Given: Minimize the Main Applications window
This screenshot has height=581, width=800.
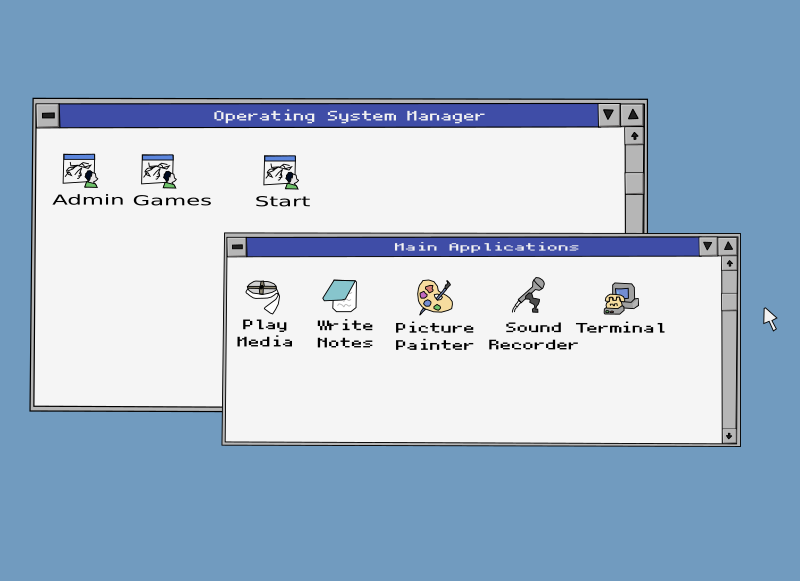Looking at the screenshot, I should 708,246.
